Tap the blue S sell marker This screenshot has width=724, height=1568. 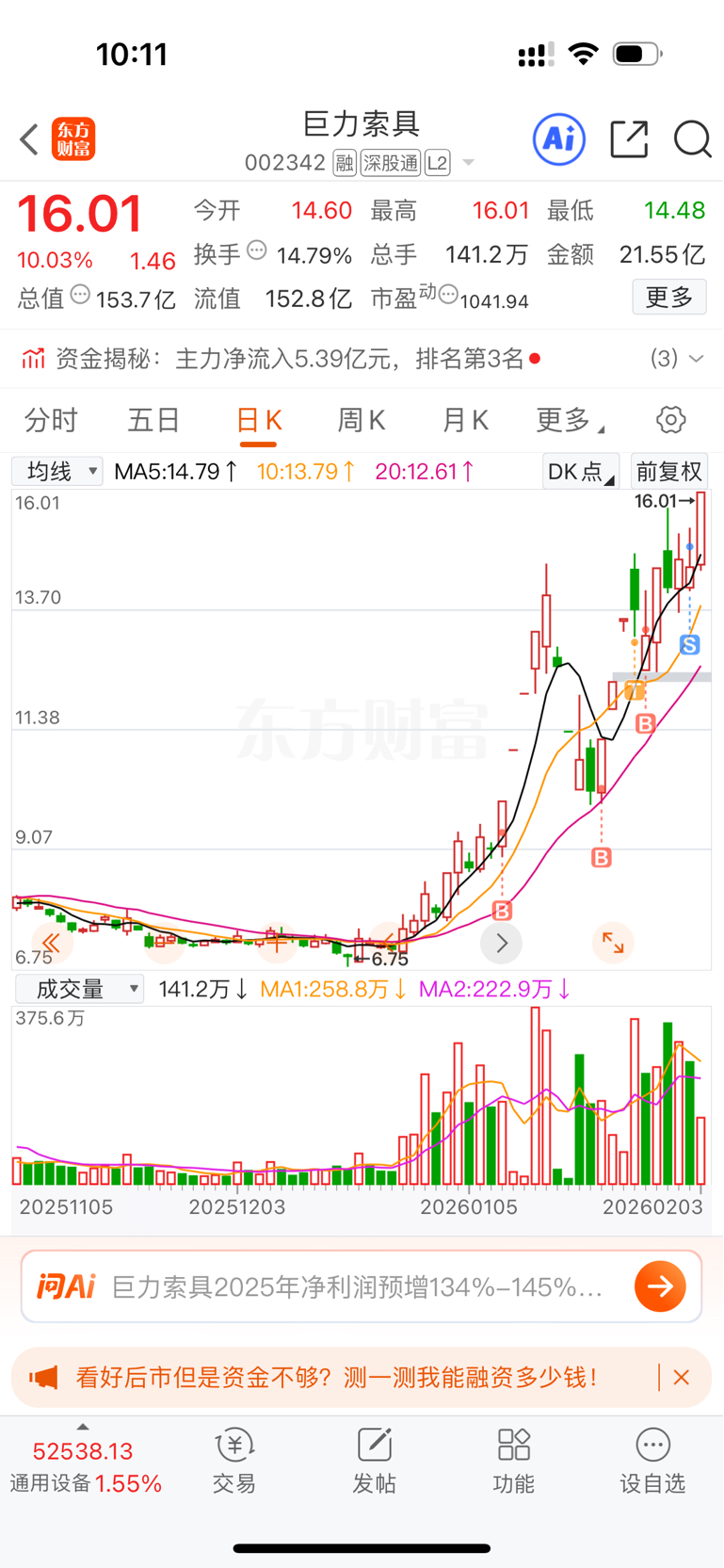pyautogui.click(x=690, y=645)
